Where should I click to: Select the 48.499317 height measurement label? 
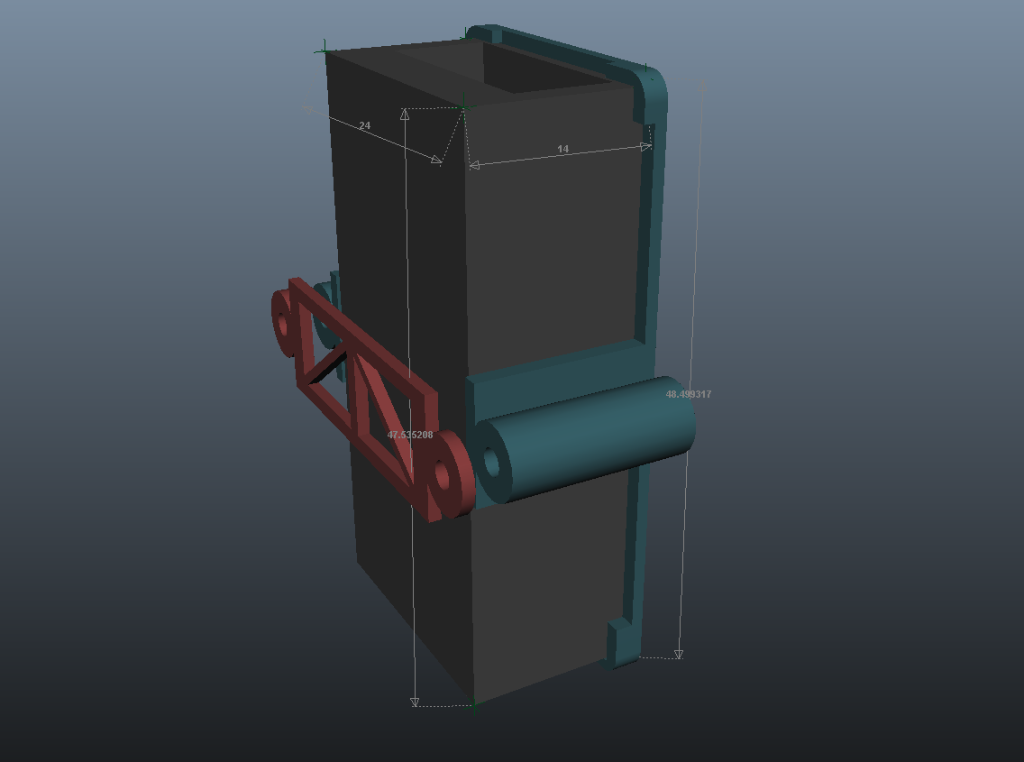(x=688, y=394)
